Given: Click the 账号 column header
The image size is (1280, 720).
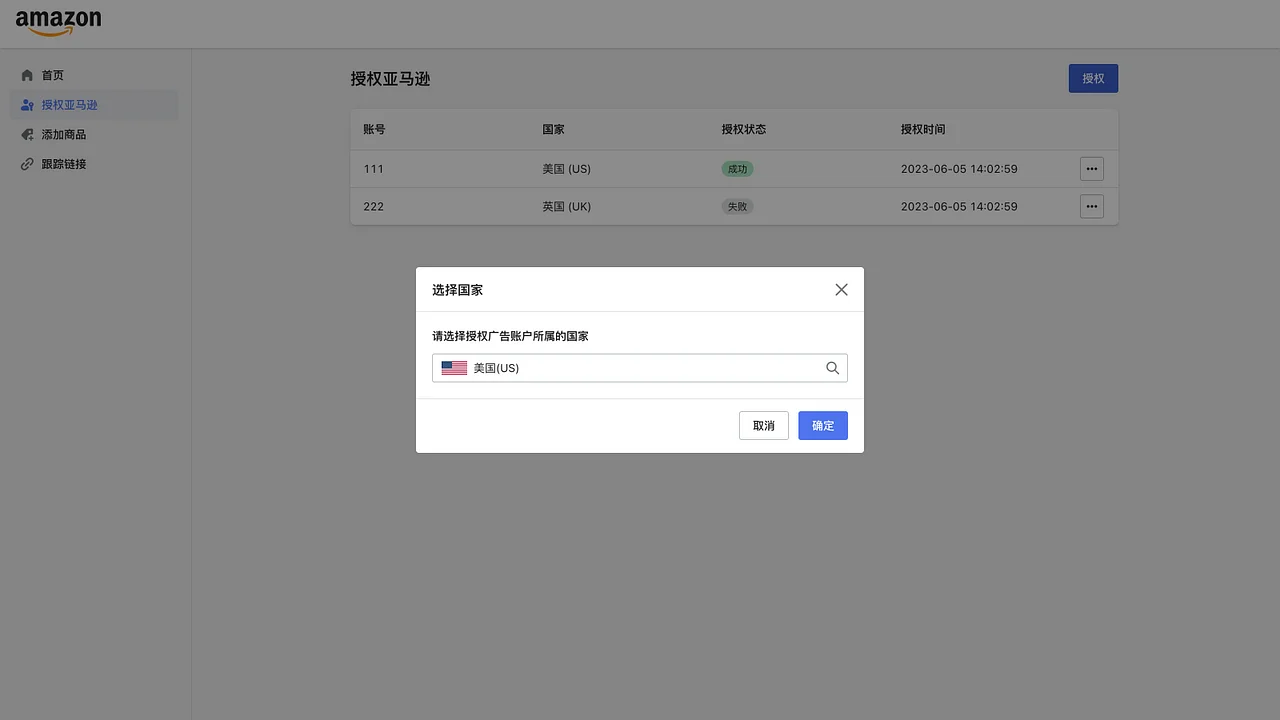Looking at the screenshot, I should pyautogui.click(x=374, y=129).
